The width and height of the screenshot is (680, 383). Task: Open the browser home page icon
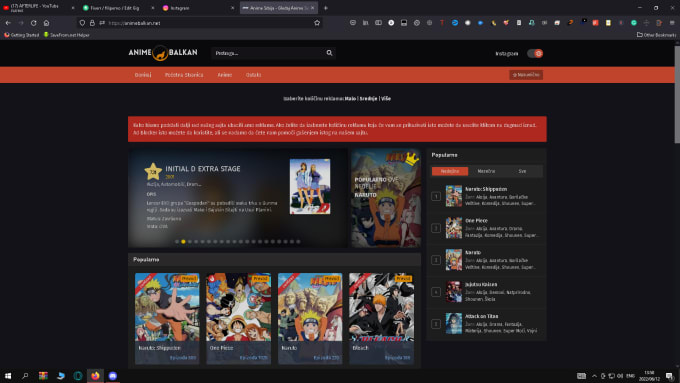pyautogui.click(x=46, y=23)
